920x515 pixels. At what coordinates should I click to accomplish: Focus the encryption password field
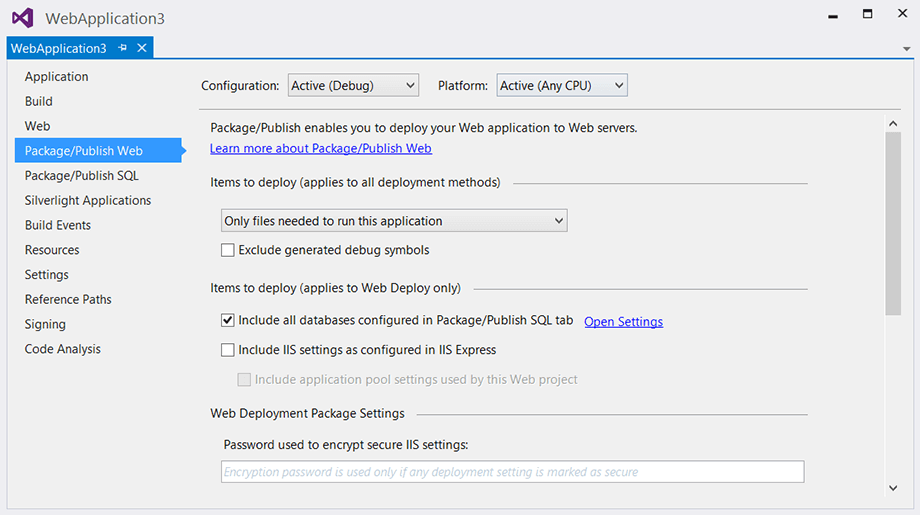point(513,472)
